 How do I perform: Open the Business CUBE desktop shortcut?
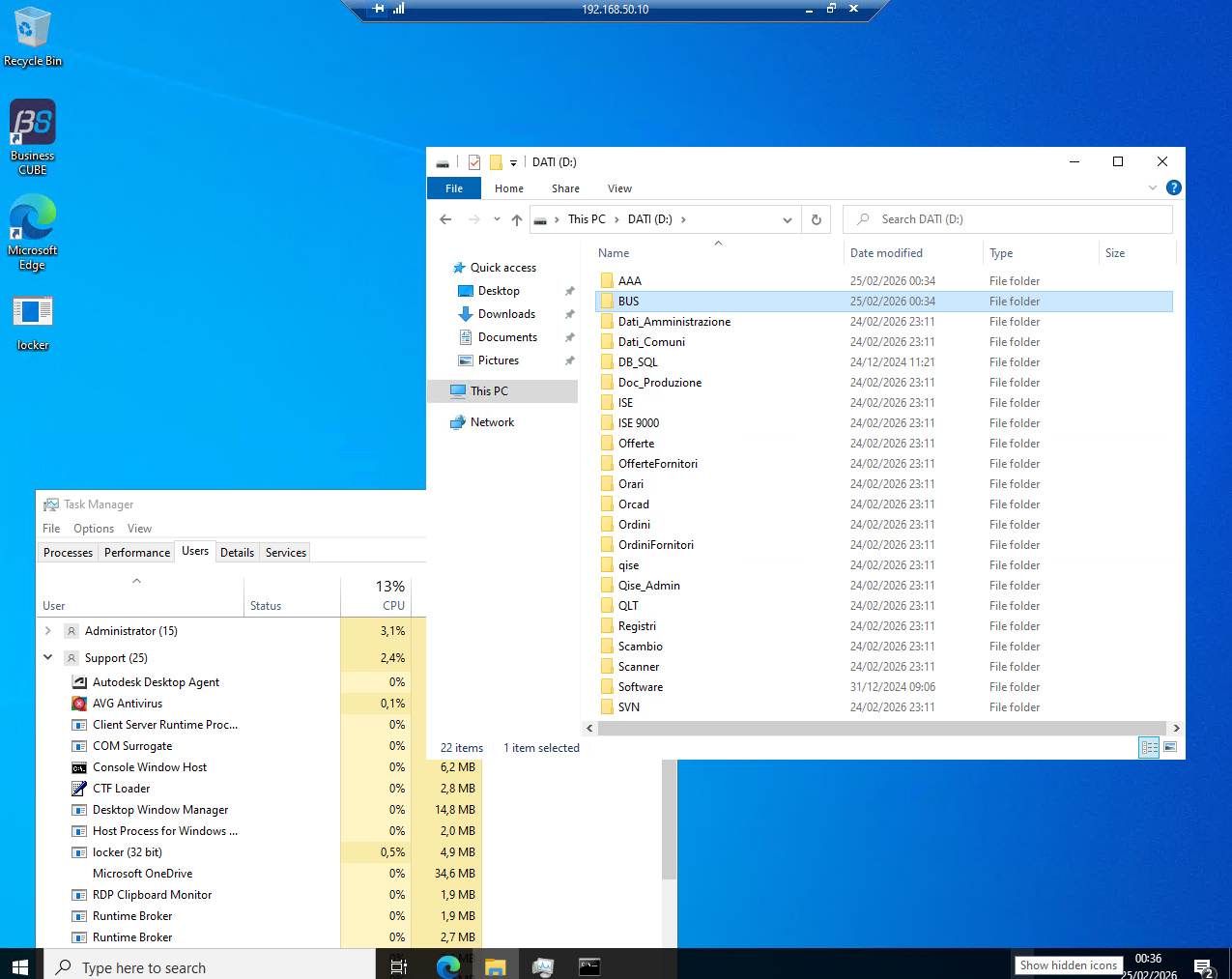[x=33, y=137]
